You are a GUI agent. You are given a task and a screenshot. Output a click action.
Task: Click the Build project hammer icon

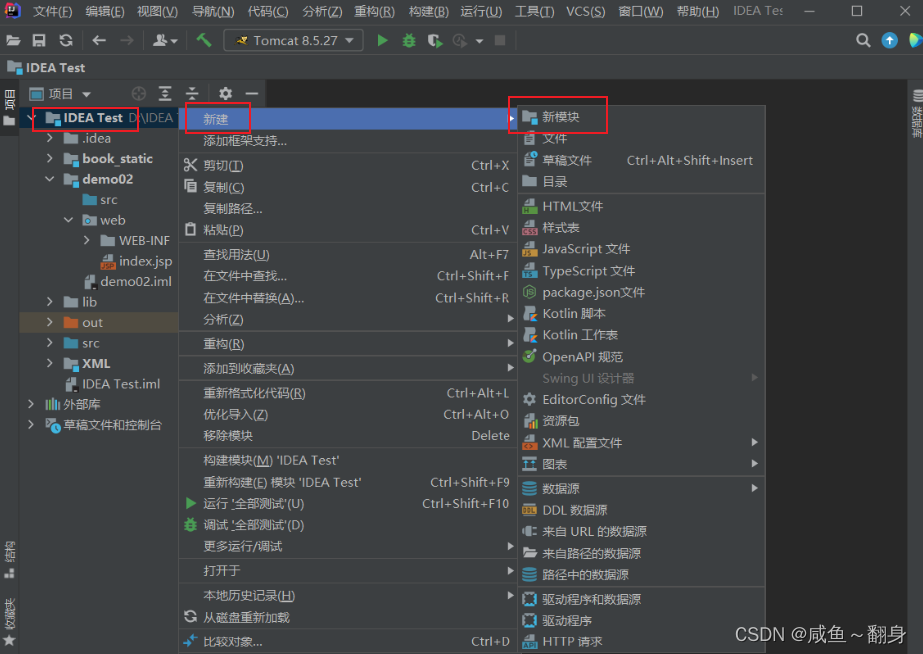204,41
